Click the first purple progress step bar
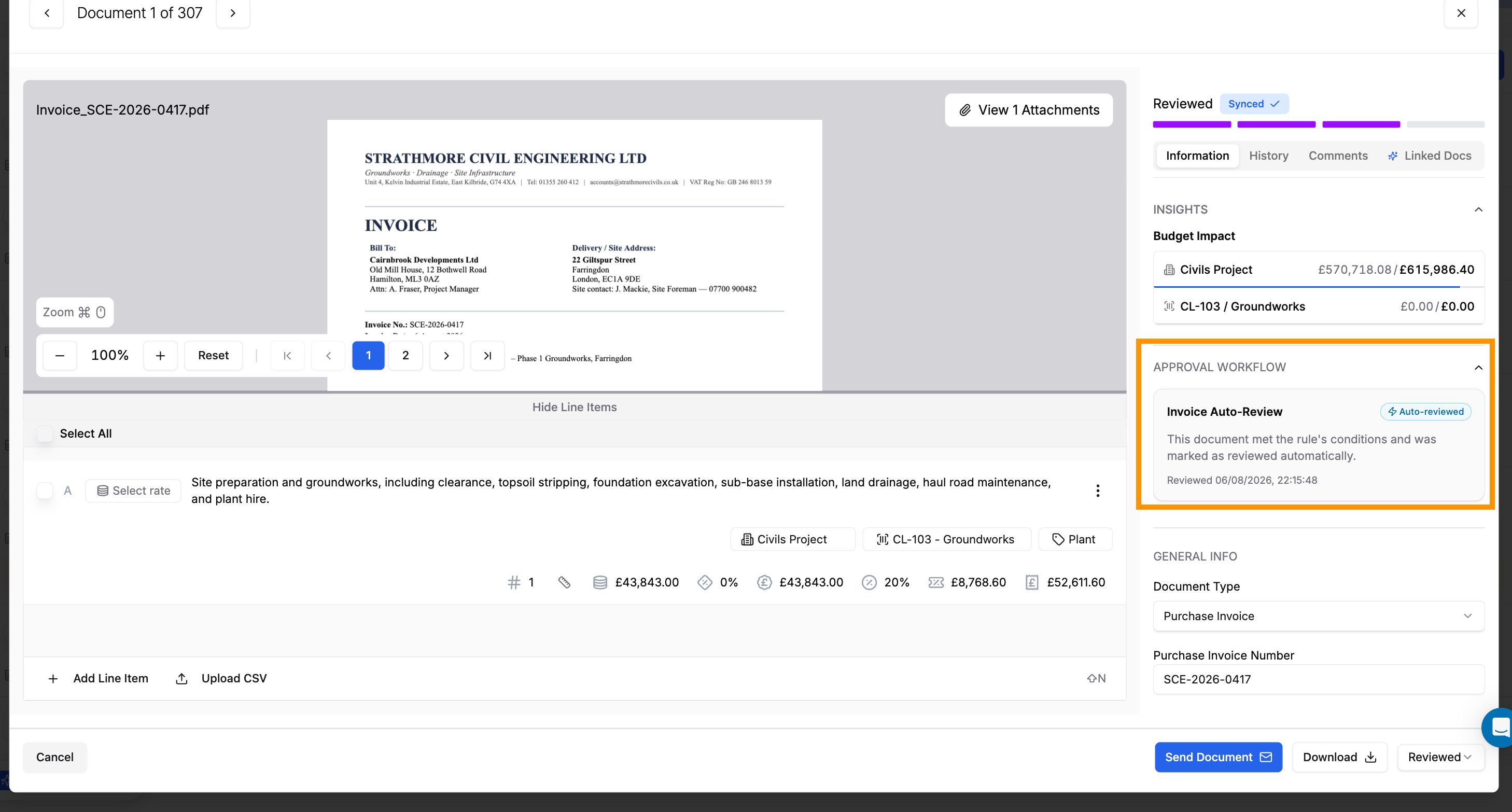Screen dimensions: 1512x812 1192,124
